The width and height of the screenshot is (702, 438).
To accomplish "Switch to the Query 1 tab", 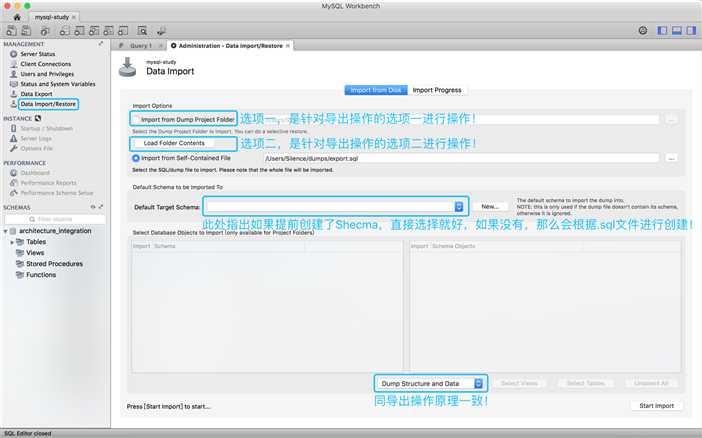I will coord(141,46).
